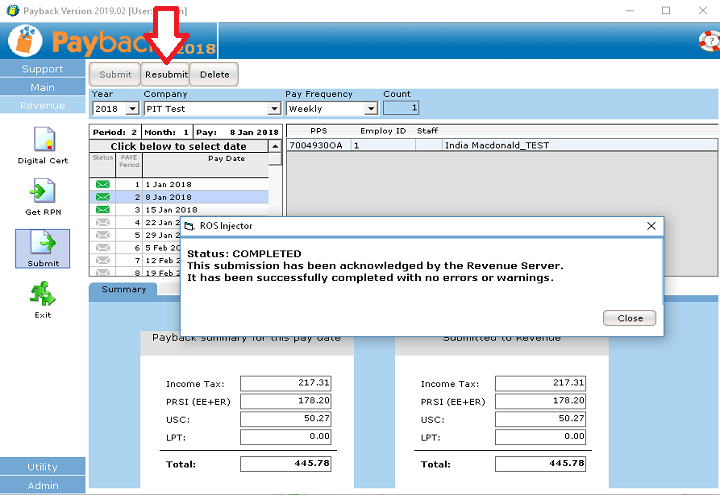The height and width of the screenshot is (495, 720).
Task: Open the Year dropdown
Action: point(131,108)
